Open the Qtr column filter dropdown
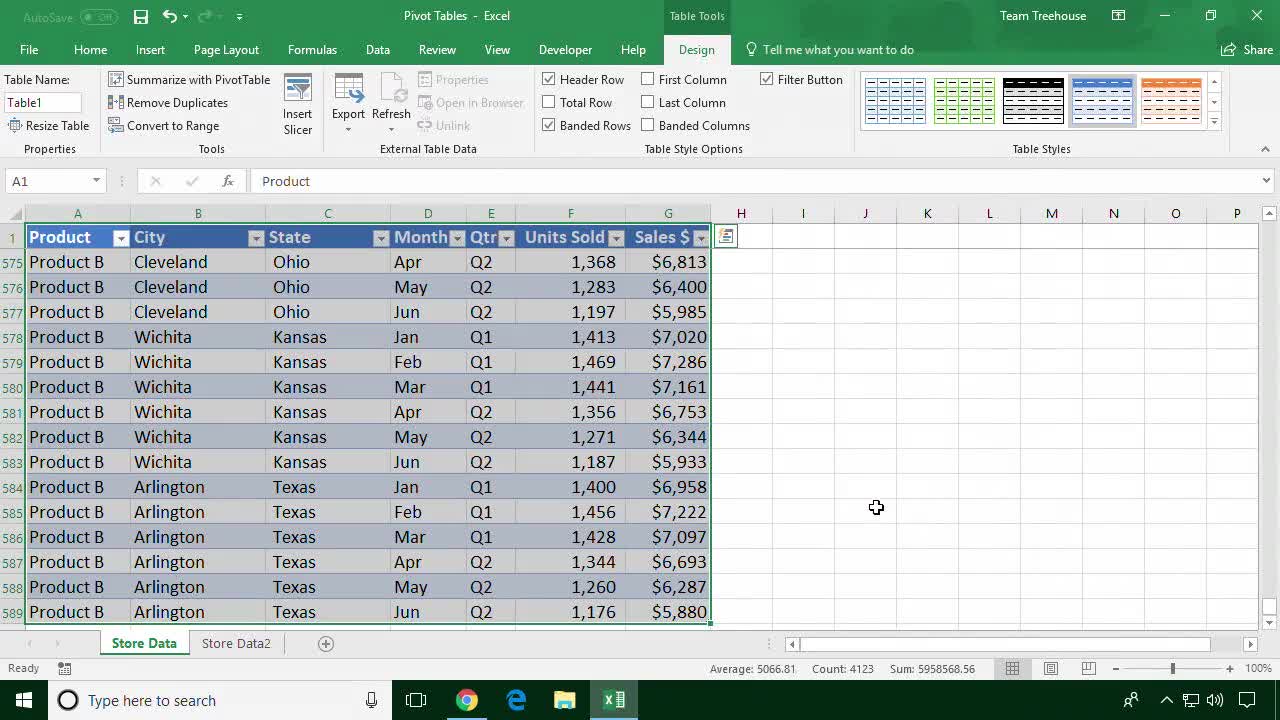This screenshot has width=1280, height=720. pyautogui.click(x=506, y=238)
